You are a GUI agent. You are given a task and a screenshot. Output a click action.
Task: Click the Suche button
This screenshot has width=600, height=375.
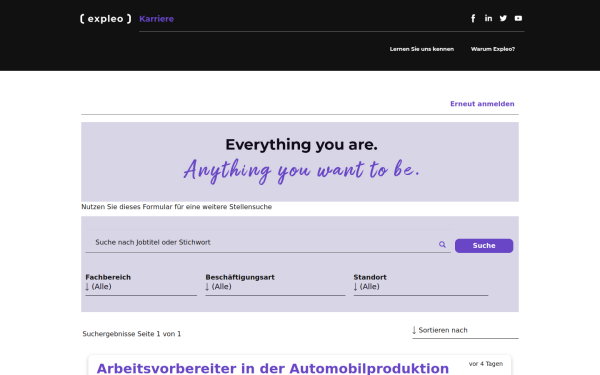point(484,246)
